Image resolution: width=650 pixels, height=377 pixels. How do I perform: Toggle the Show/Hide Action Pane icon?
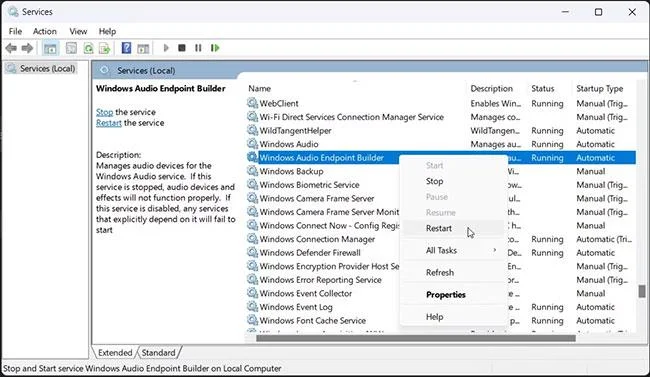click(x=143, y=48)
